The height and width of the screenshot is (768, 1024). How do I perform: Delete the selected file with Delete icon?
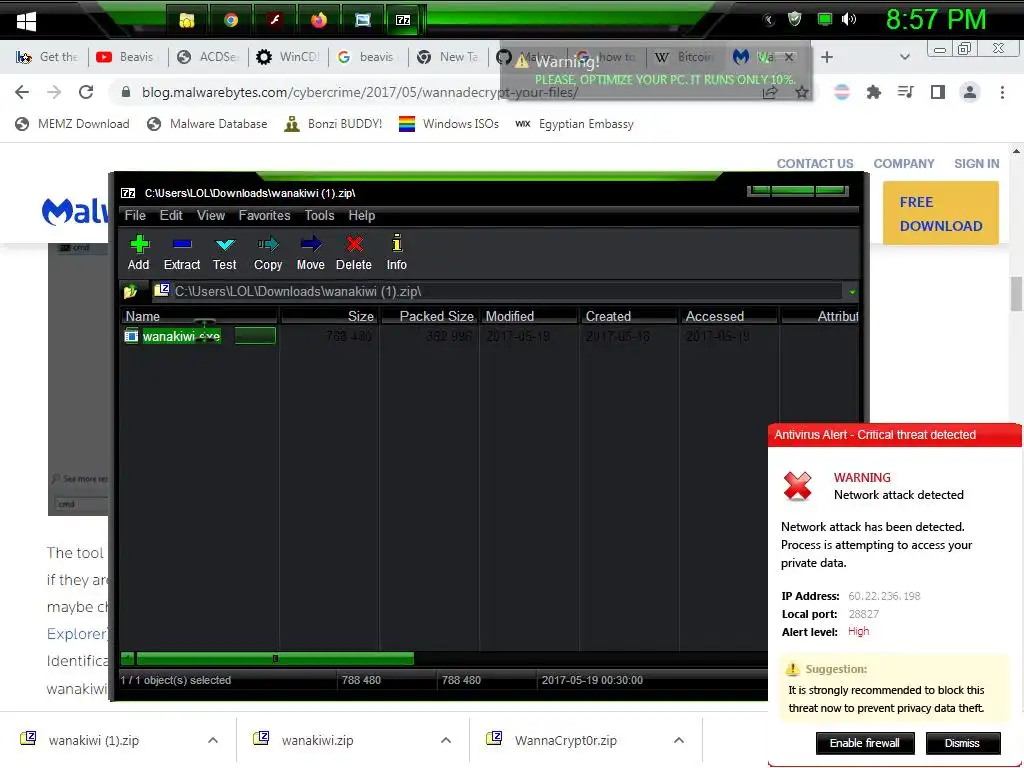point(353,252)
